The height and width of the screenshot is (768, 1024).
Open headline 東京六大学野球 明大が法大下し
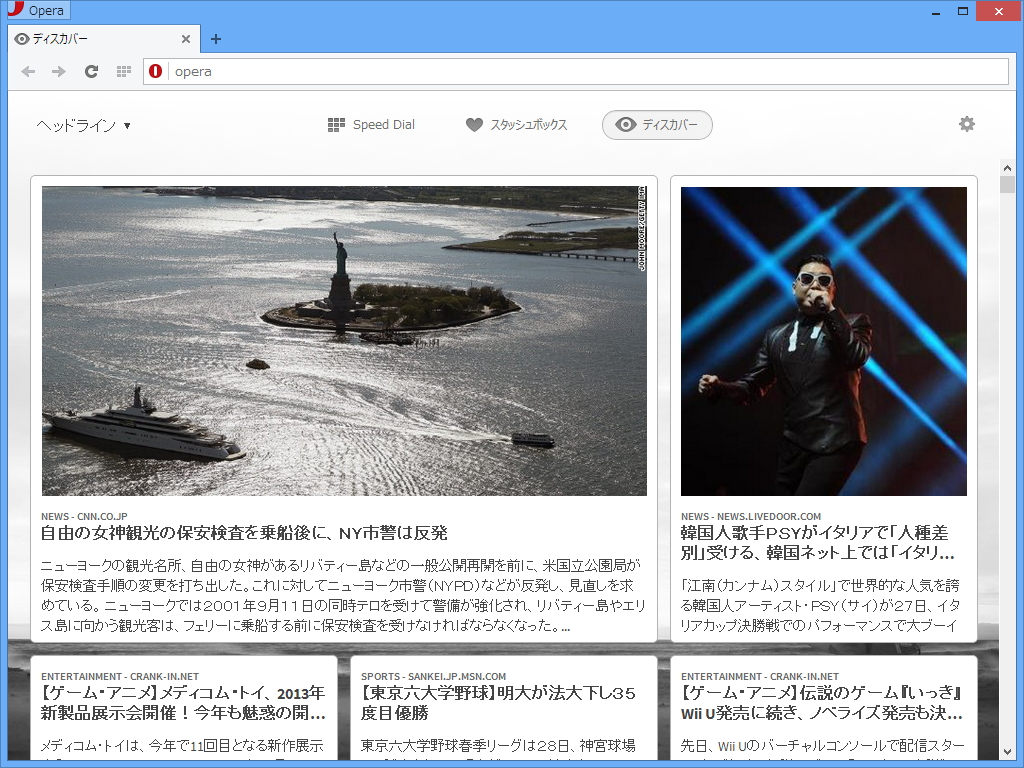498,703
